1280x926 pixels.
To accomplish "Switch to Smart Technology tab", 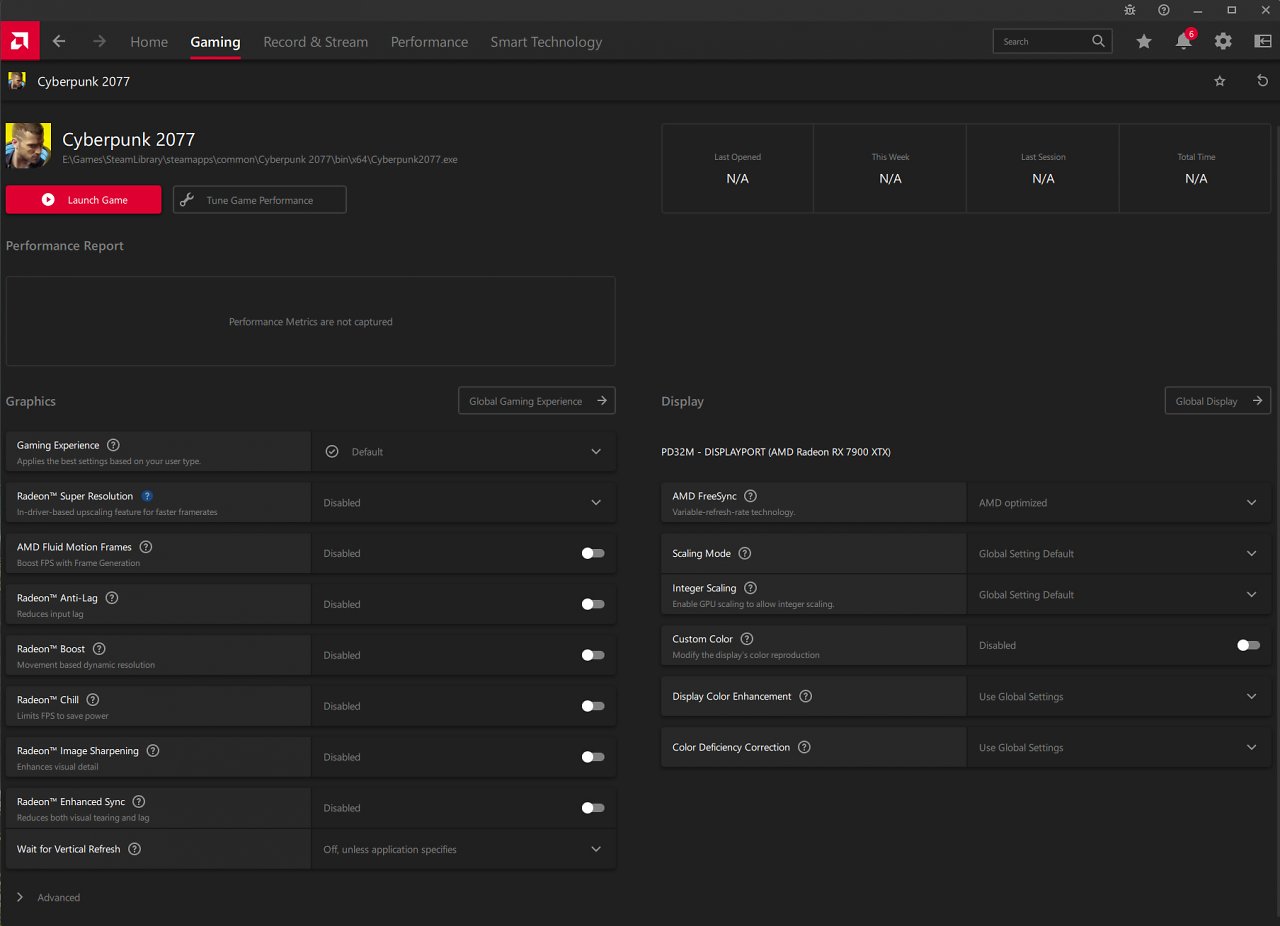I will [x=546, y=42].
